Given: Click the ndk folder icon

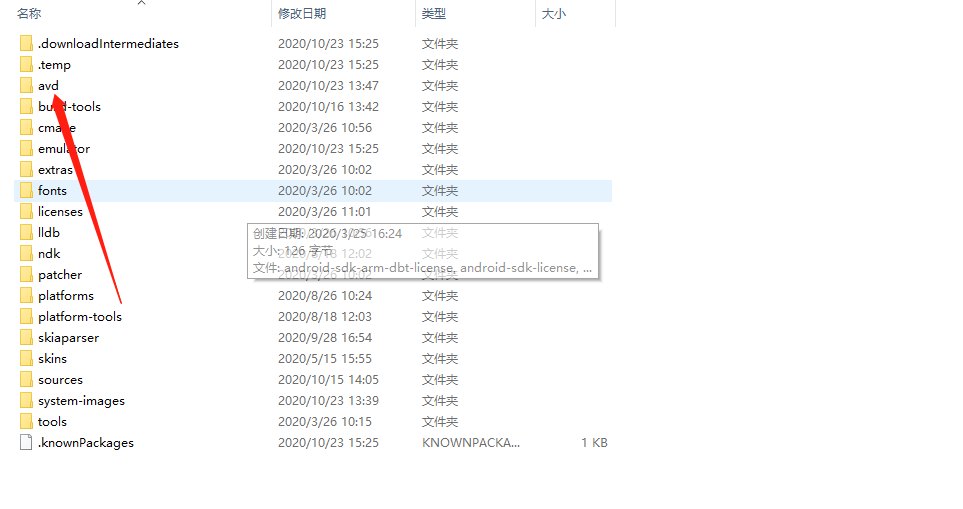Looking at the screenshot, I should 26,254.
